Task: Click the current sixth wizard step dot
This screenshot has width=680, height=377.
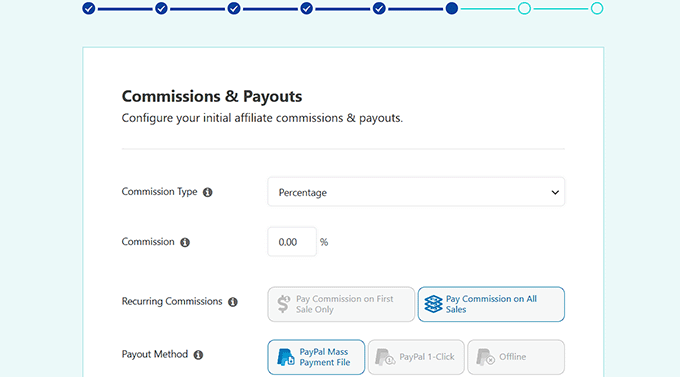Action: (452, 8)
